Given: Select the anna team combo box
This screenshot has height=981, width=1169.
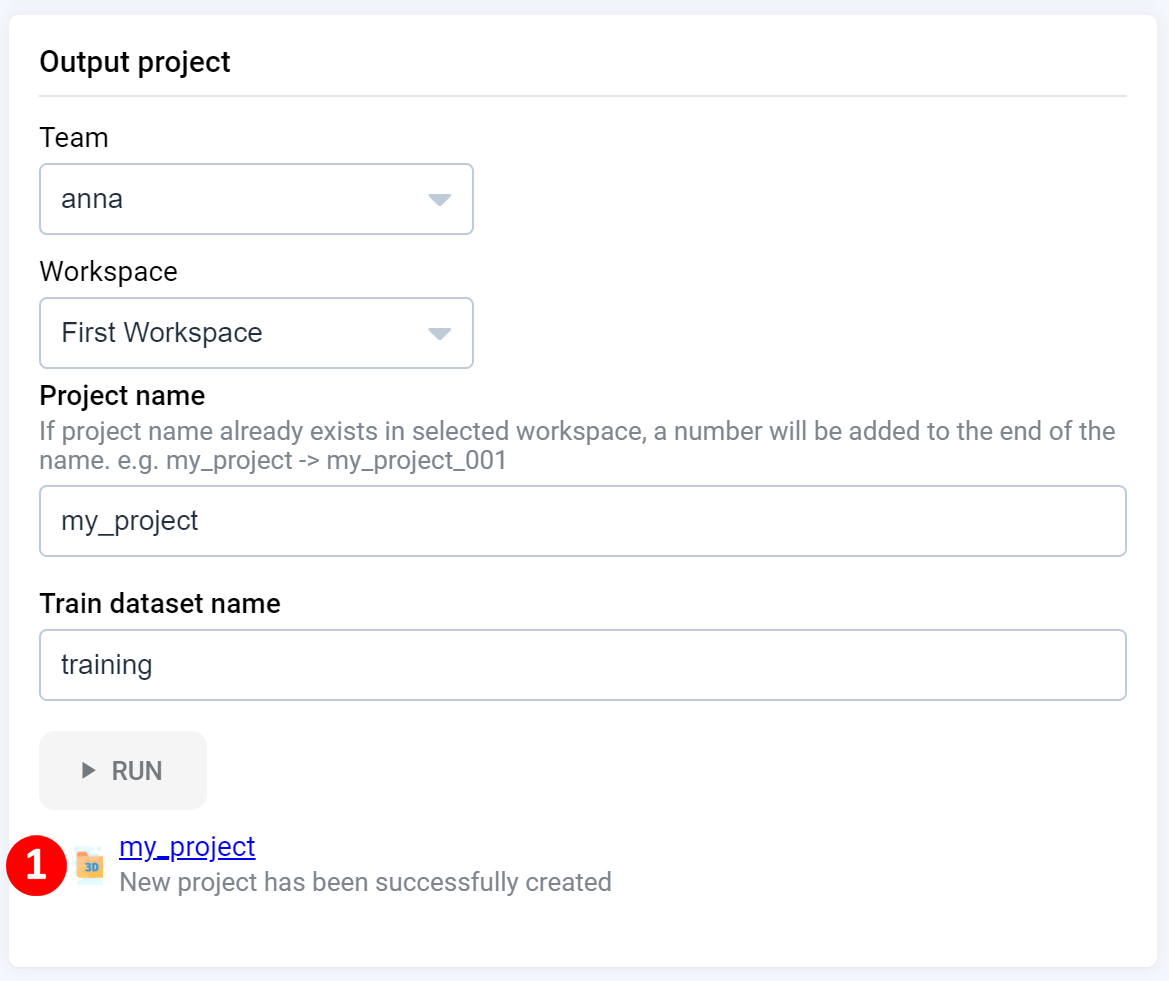Looking at the screenshot, I should point(256,199).
